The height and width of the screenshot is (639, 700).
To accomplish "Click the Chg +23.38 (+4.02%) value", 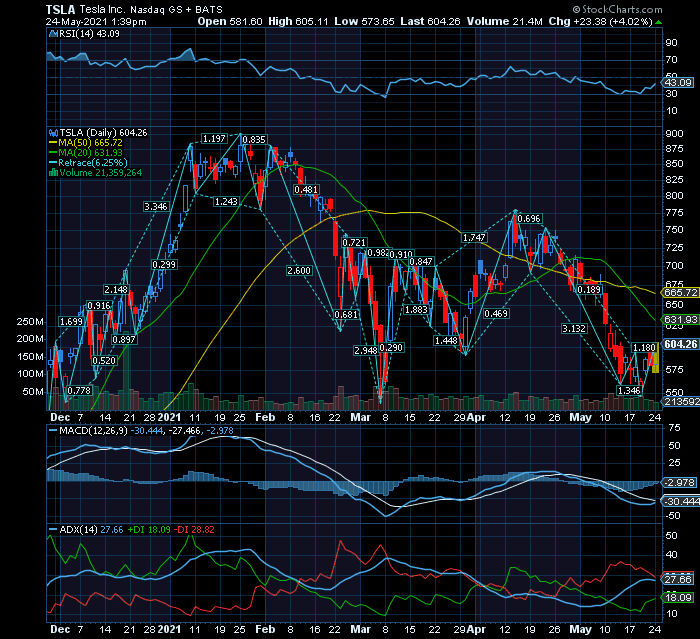I will pyautogui.click(x=600, y=21).
